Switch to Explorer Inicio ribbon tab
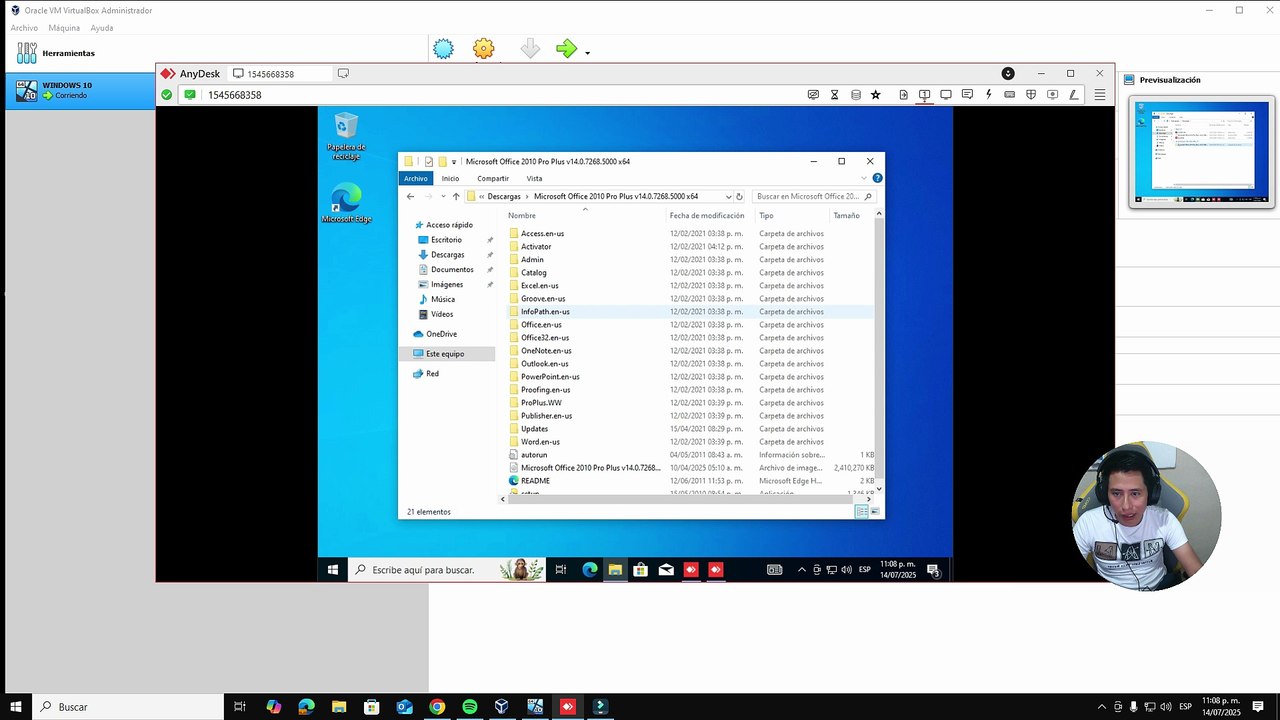 (x=451, y=179)
